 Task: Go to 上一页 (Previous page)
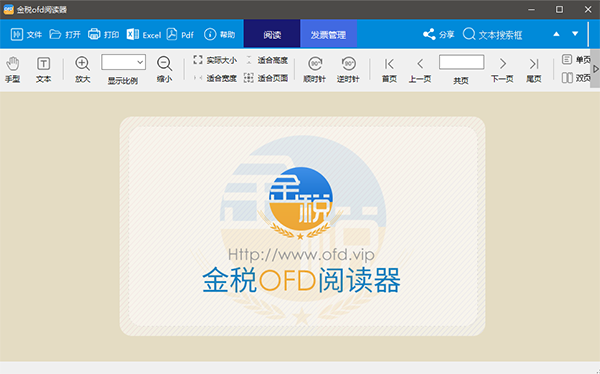[x=420, y=70]
